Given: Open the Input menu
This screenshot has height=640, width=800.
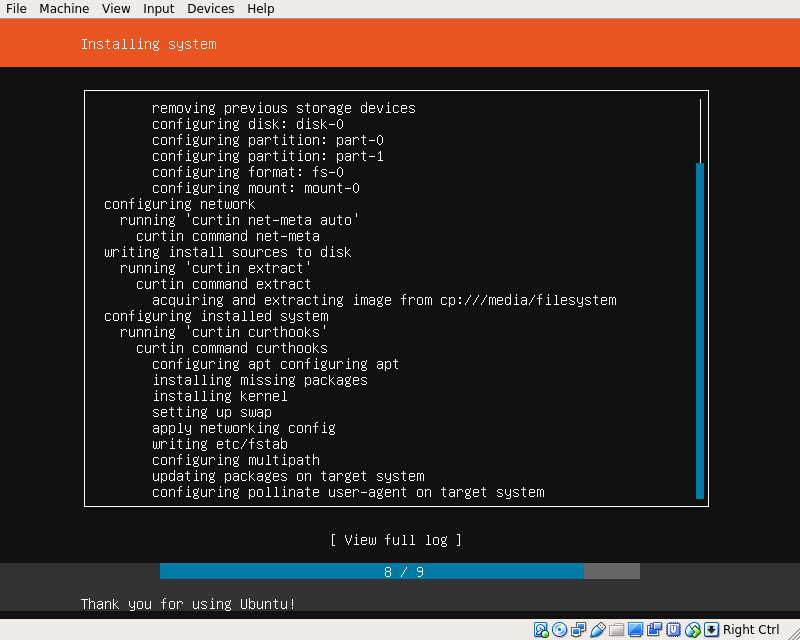Looking at the screenshot, I should tap(158, 9).
